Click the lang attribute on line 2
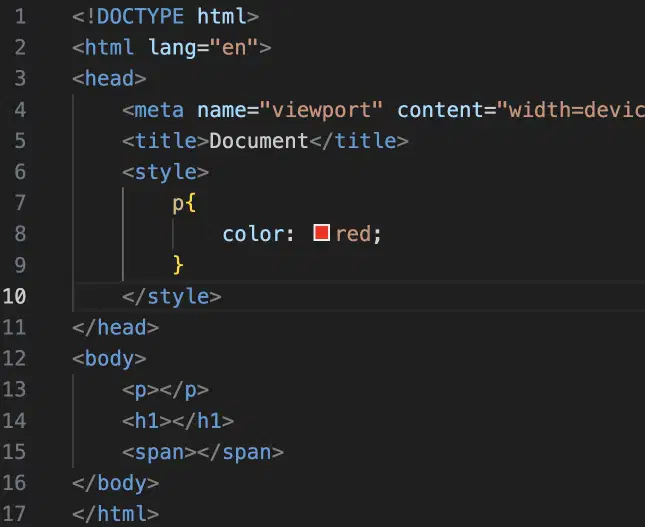Viewport: 645px width, 527px height. pos(172,48)
